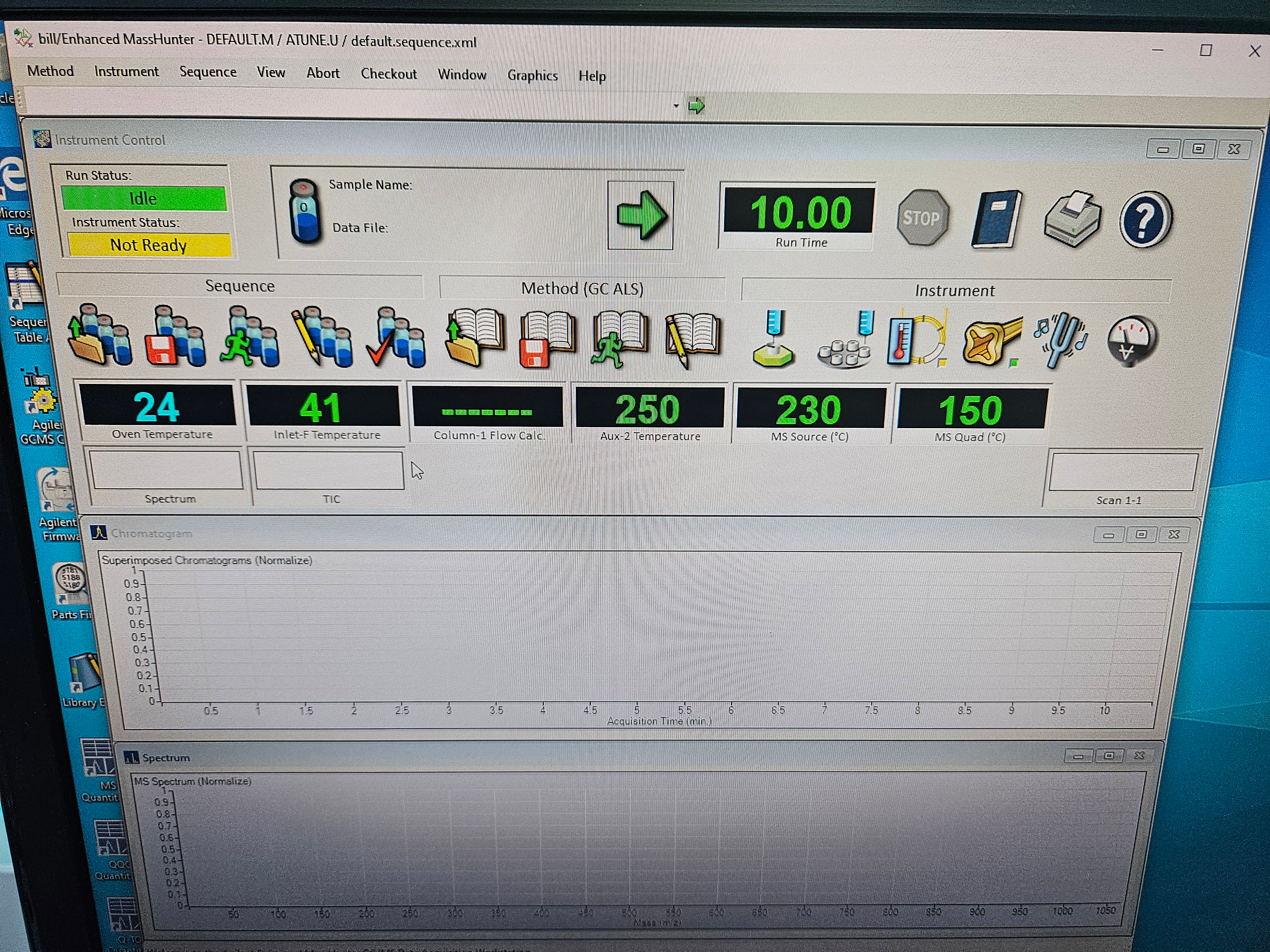Click the STOP octagon button
1270x952 pixels.
click(922, 217)
